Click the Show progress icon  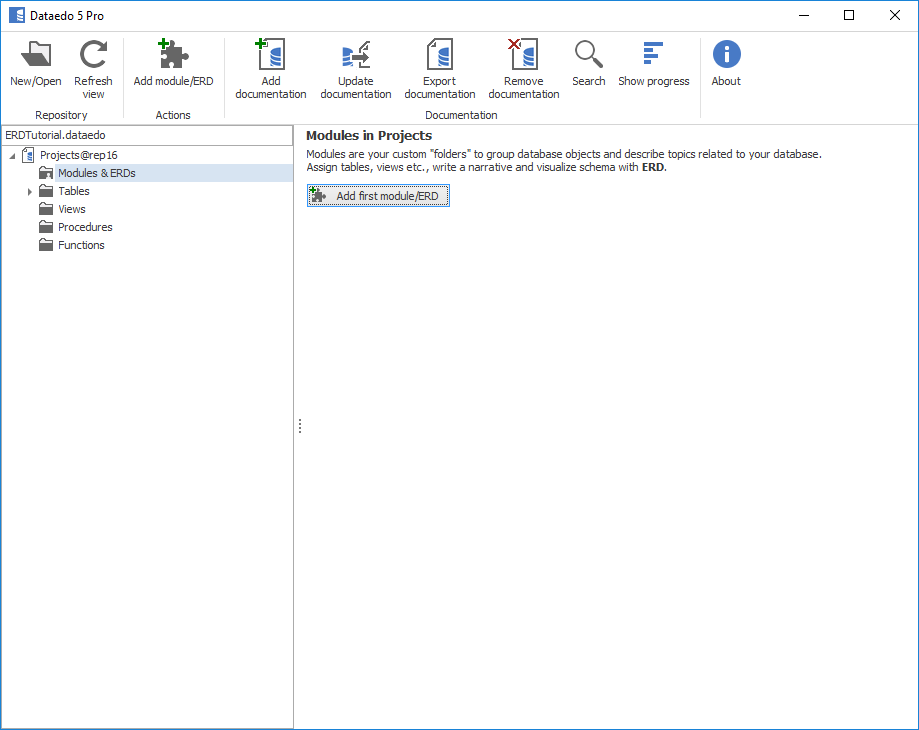pos(653,54)
